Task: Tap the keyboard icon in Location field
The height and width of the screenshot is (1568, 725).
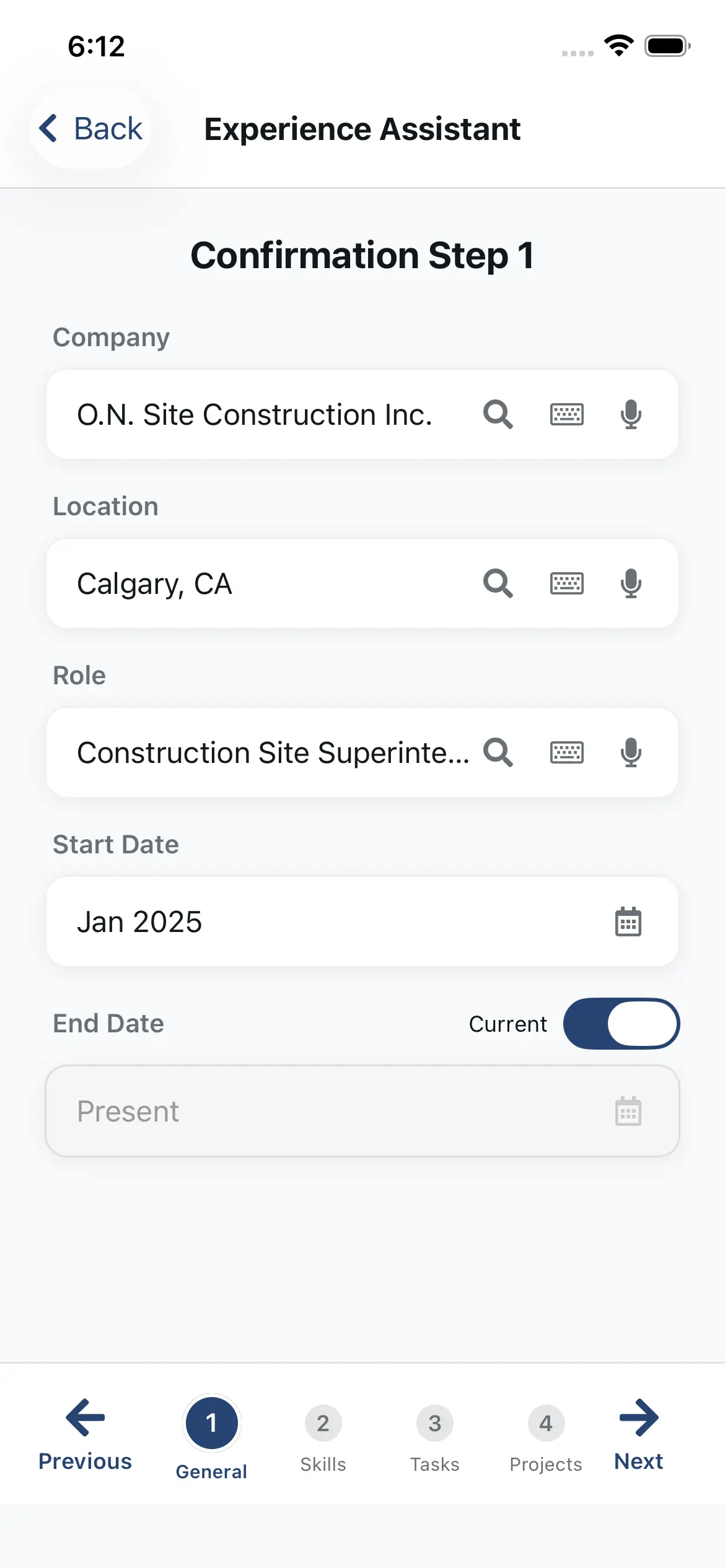Action: coord(567,583)
